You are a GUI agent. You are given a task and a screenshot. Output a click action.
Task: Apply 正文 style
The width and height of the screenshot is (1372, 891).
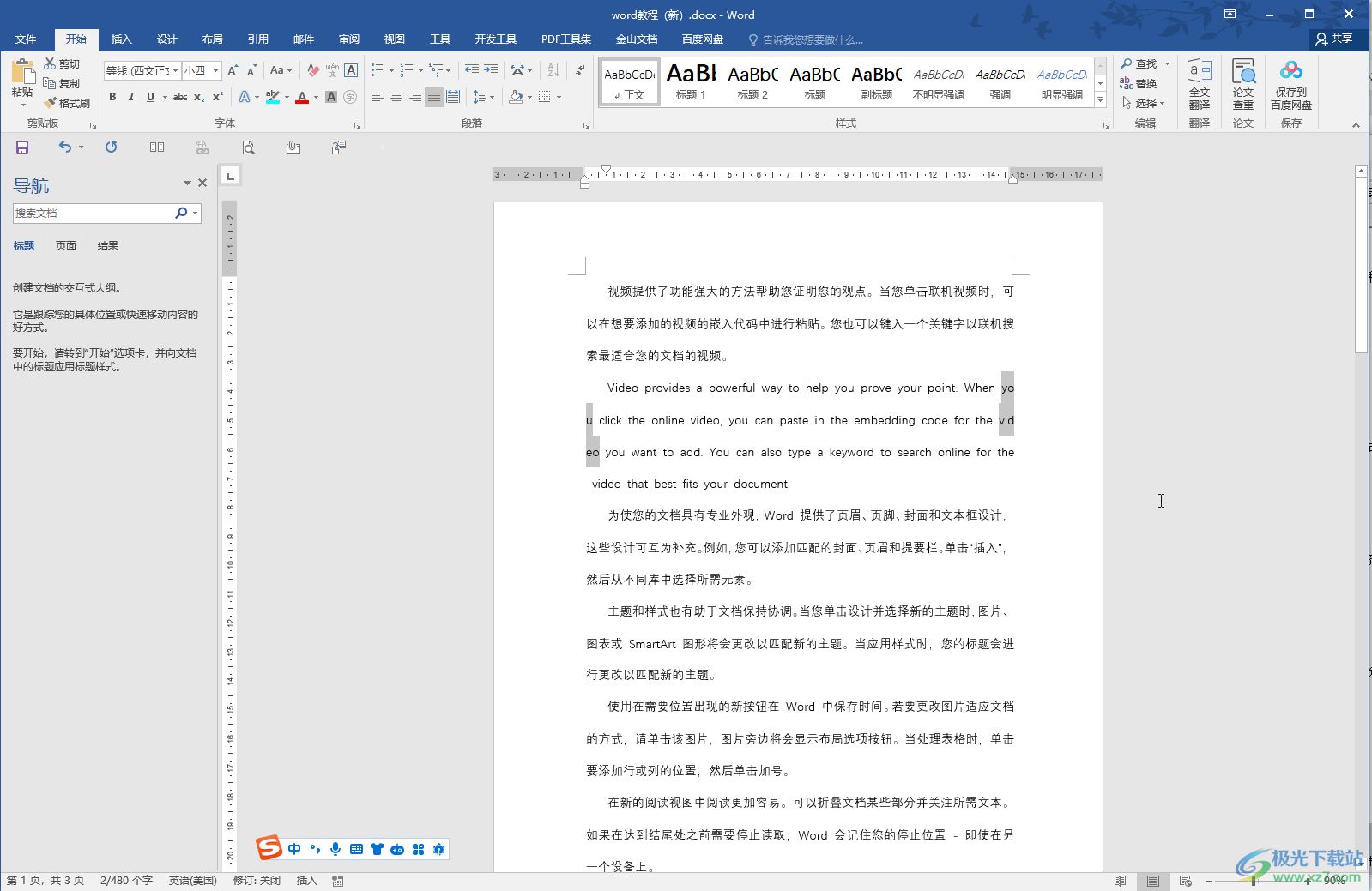tap(630, 81)
